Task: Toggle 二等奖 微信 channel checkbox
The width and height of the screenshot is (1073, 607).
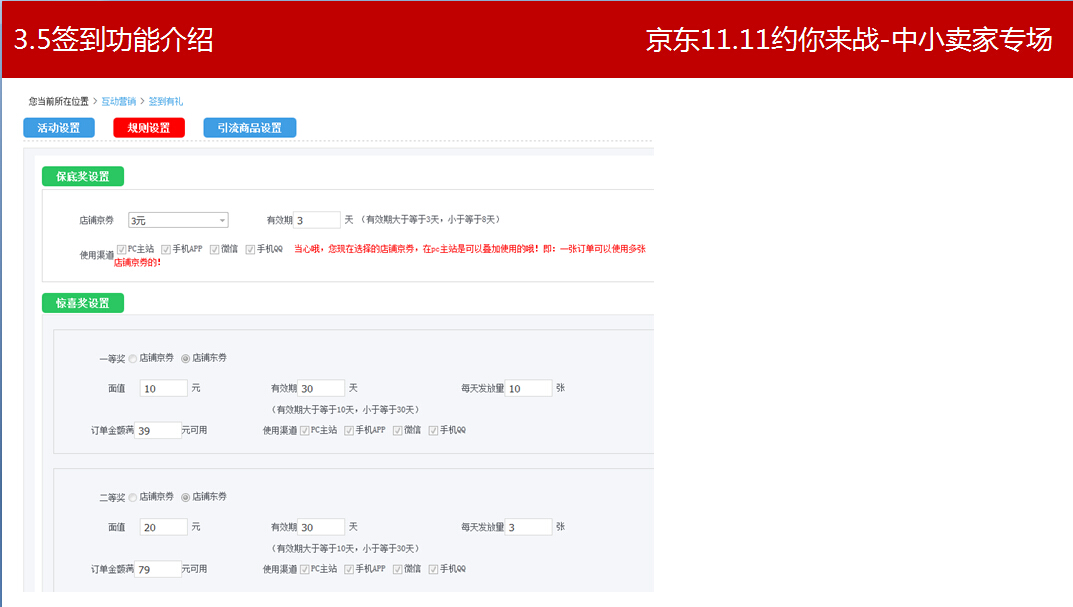Action: click(x=398, y=569)
